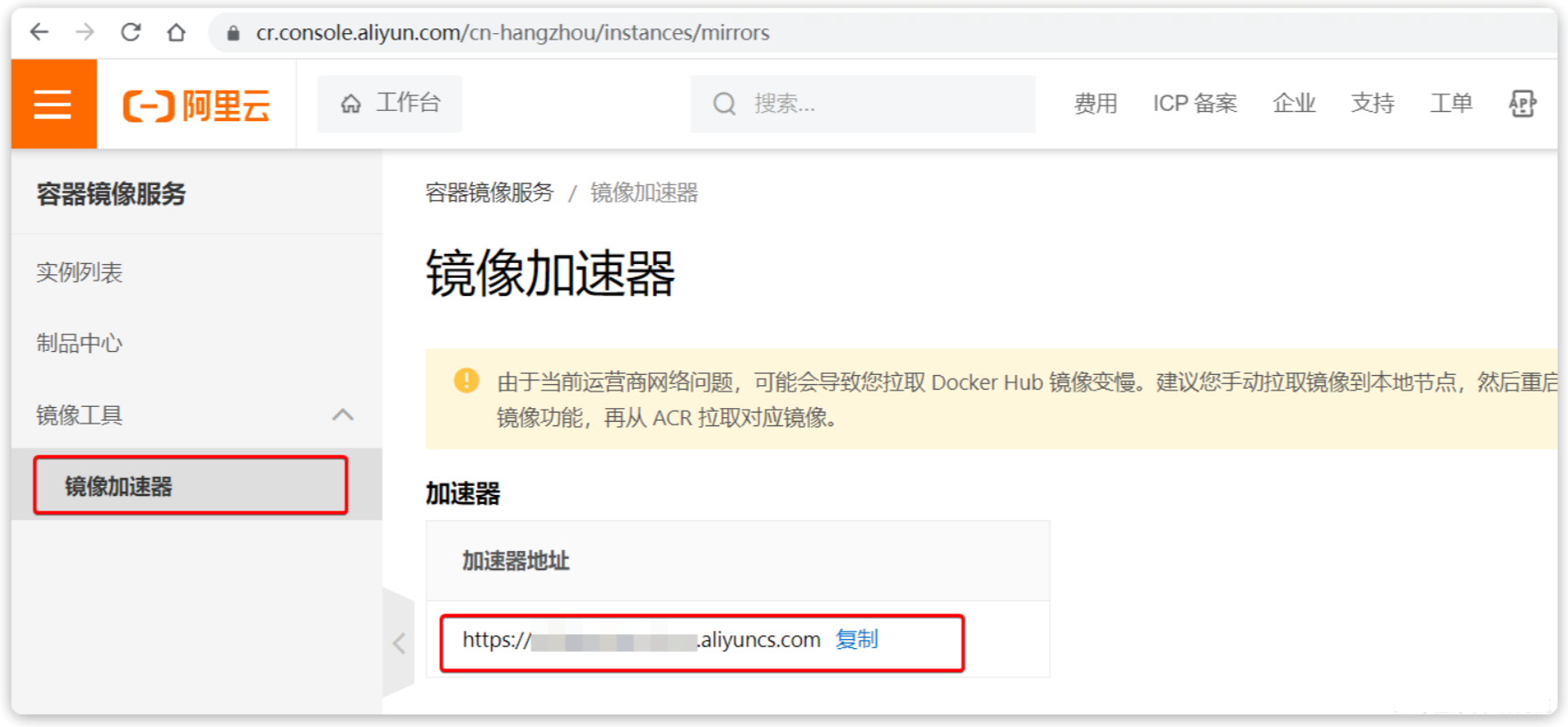The image size is (1568, 727).
Task: Open the app download icon in header
Action: point(1522,104)
